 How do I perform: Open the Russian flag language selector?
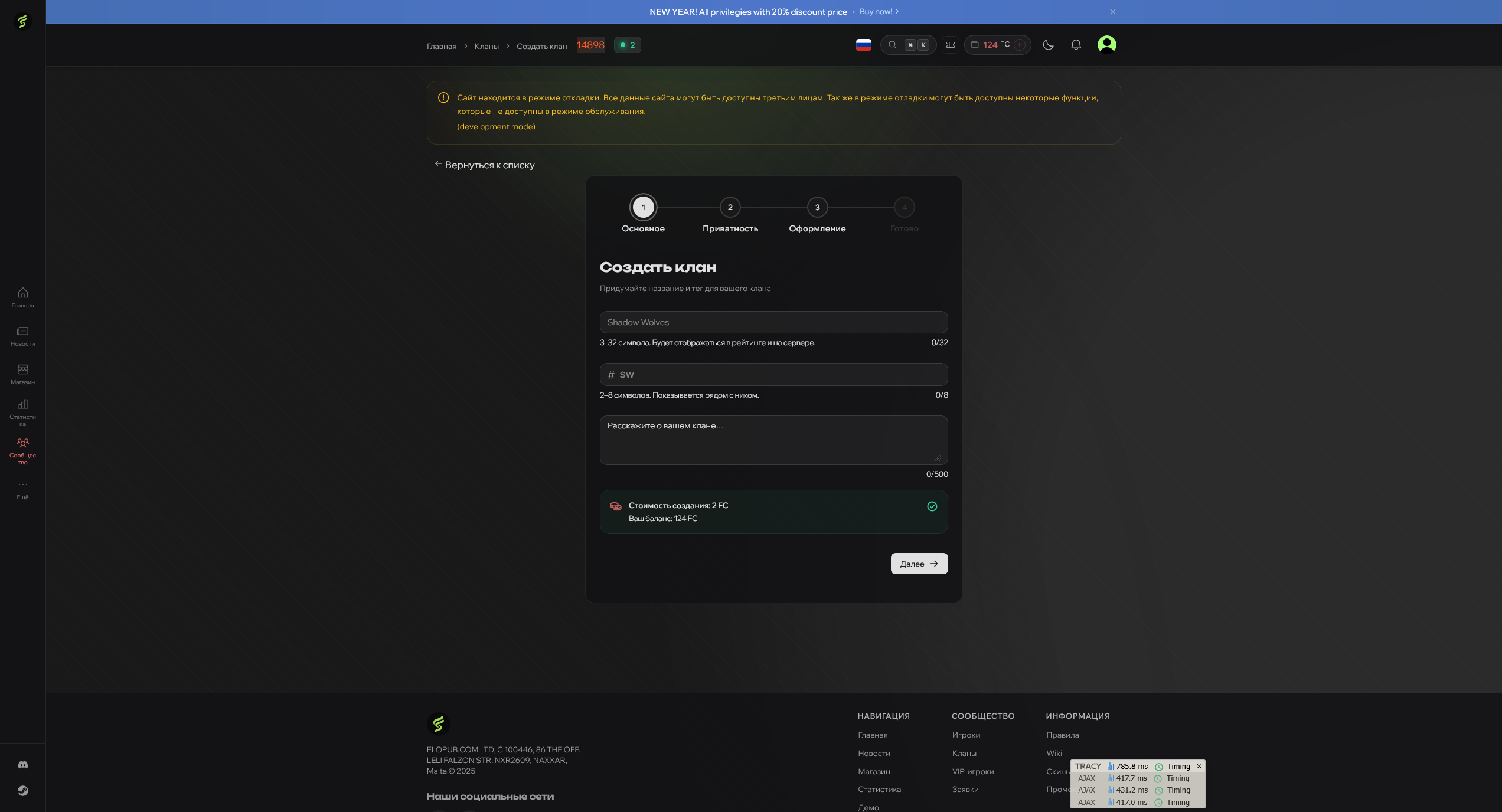(x=864, y=44)
